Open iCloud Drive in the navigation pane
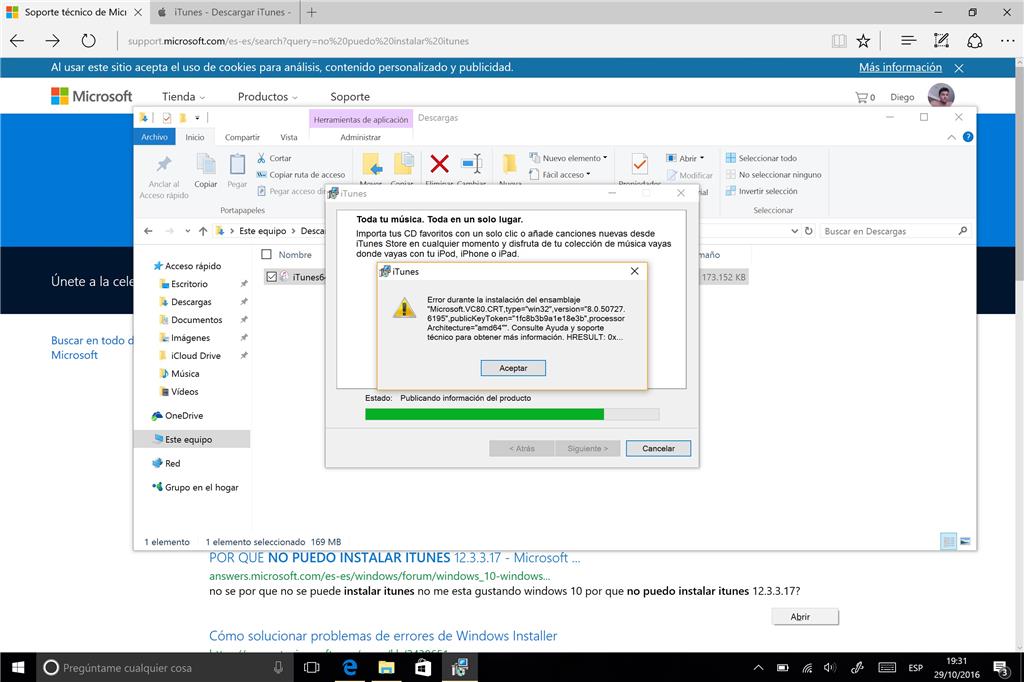Image resolution: width=1024 pixels, height=682 pixels. (190, 355)
